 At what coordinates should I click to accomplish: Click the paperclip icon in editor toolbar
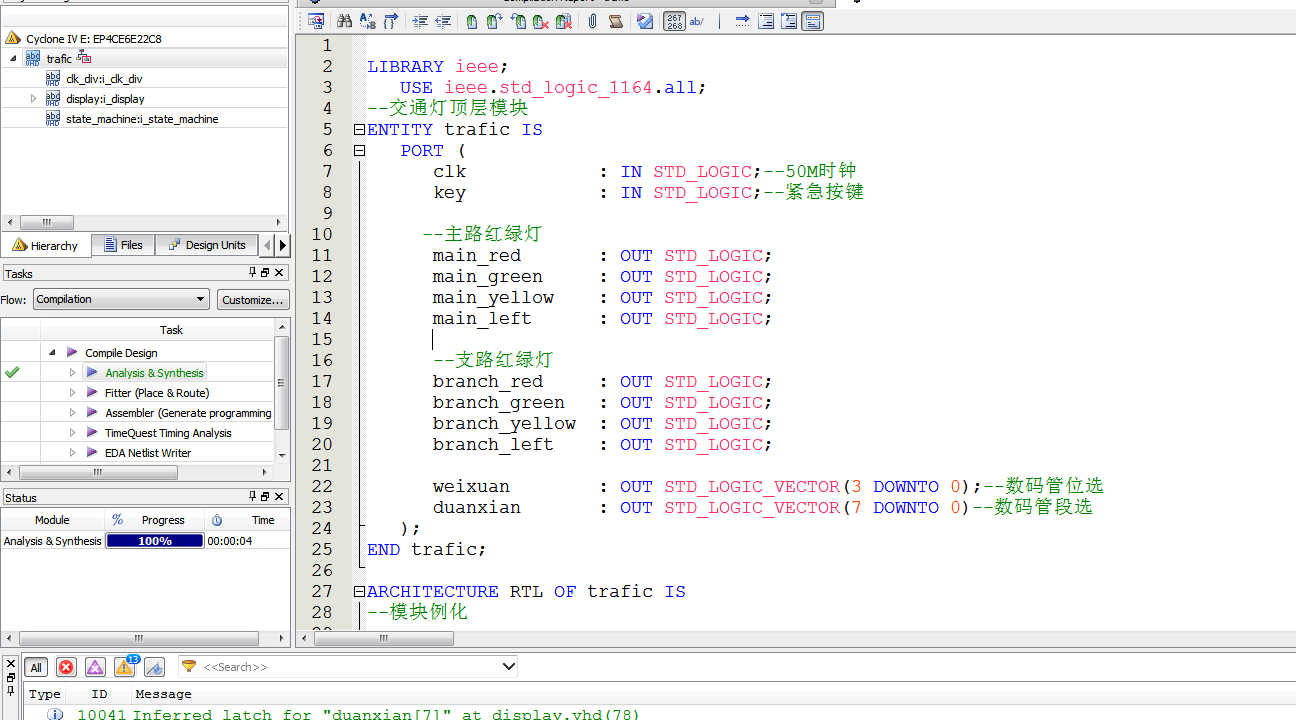point(592,21)
